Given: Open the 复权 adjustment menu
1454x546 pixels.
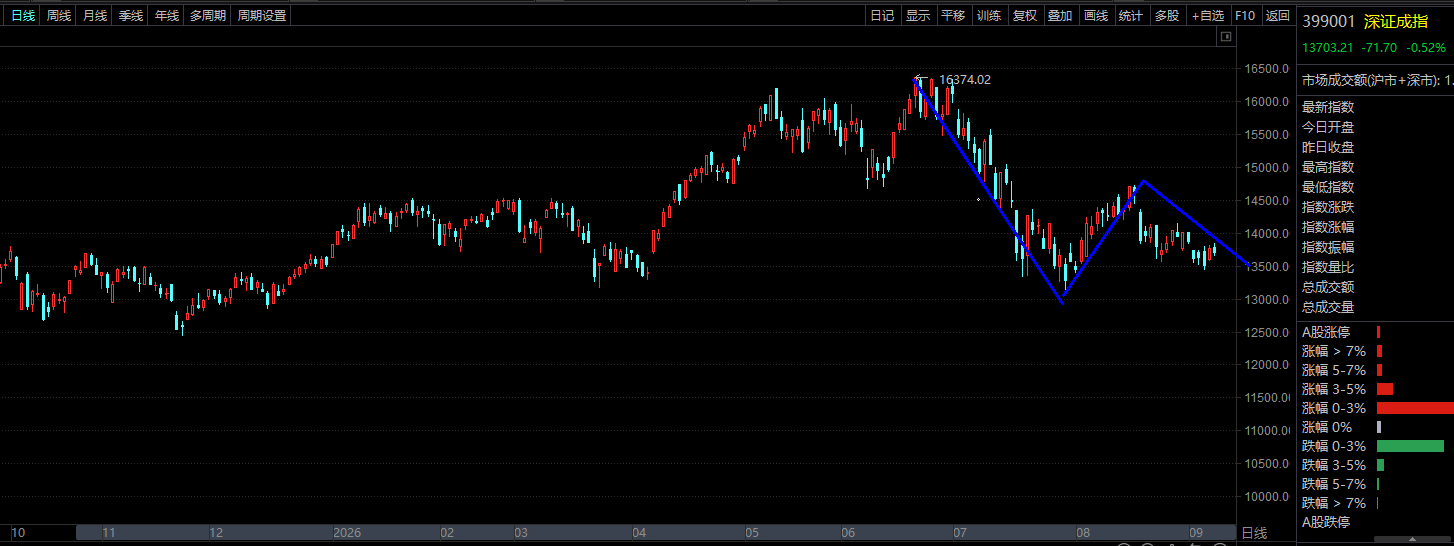Looking at the screenshot, I should coord(1025,15).
